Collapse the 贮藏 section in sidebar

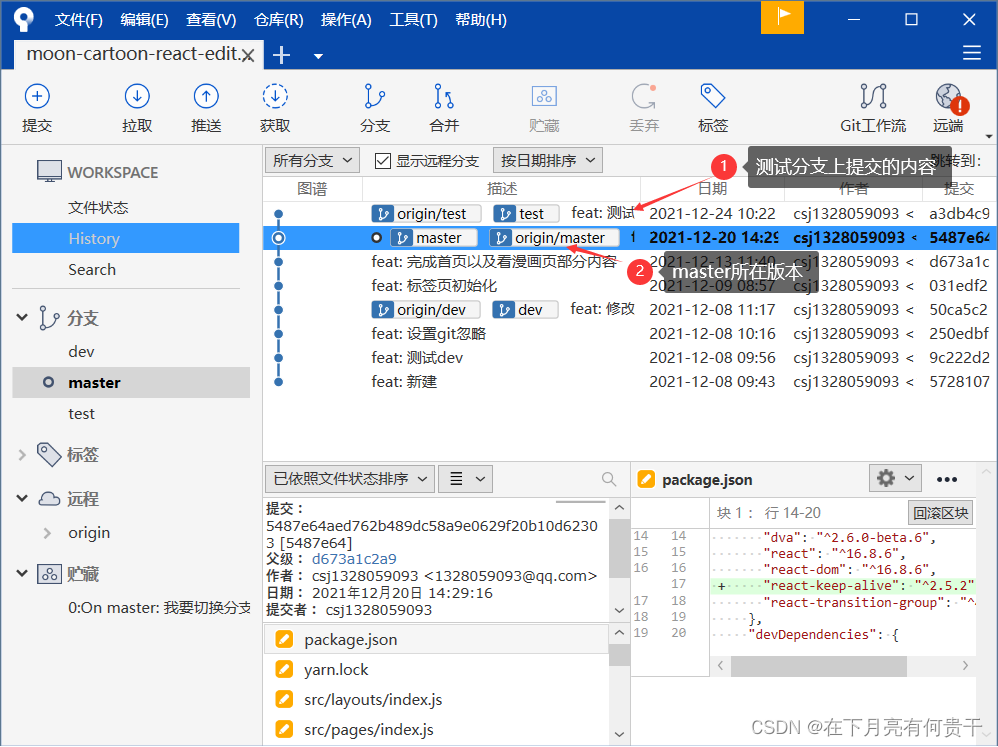pos(22,573)
